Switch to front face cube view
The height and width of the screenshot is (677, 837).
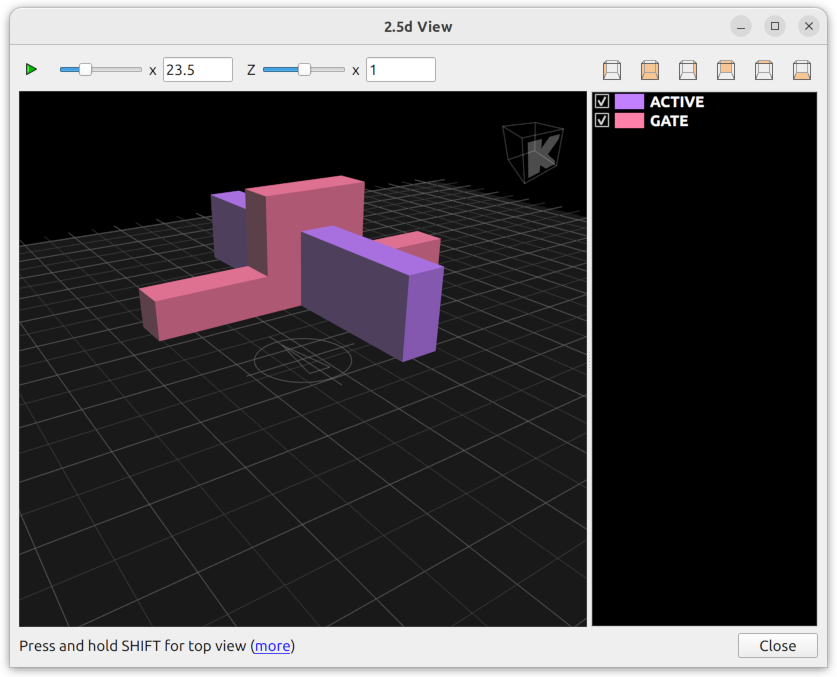pos(650,70)
